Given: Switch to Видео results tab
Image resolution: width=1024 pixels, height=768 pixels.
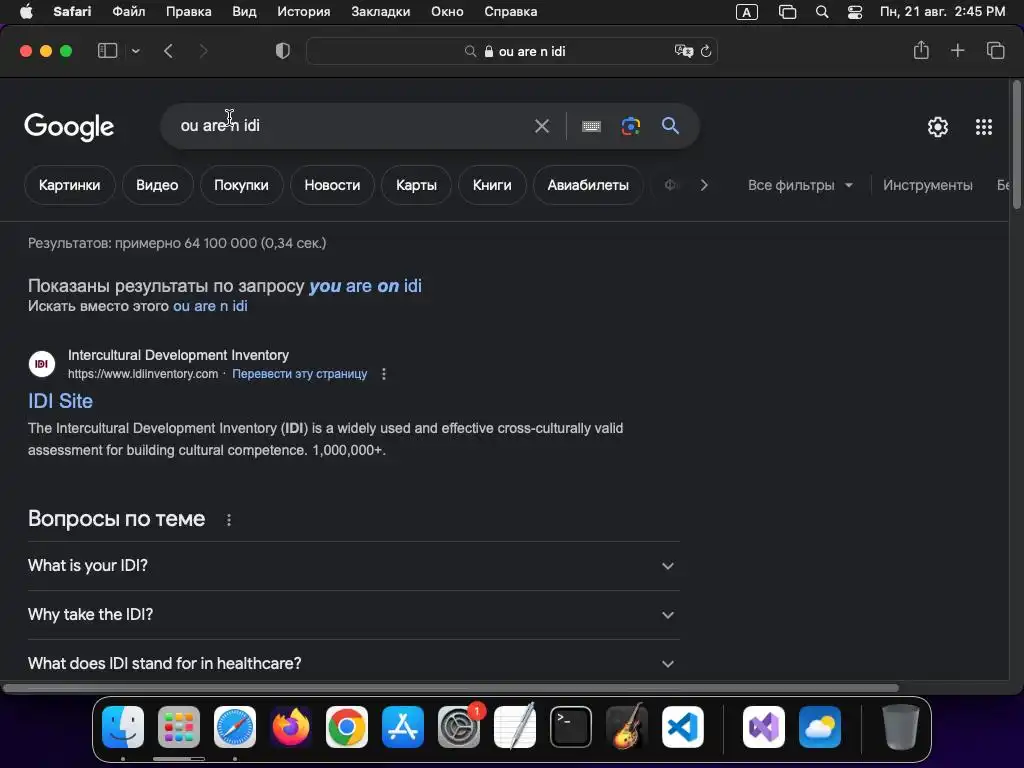Looking at the screenshot, I should pyautogui.click(x=157, y=185).
